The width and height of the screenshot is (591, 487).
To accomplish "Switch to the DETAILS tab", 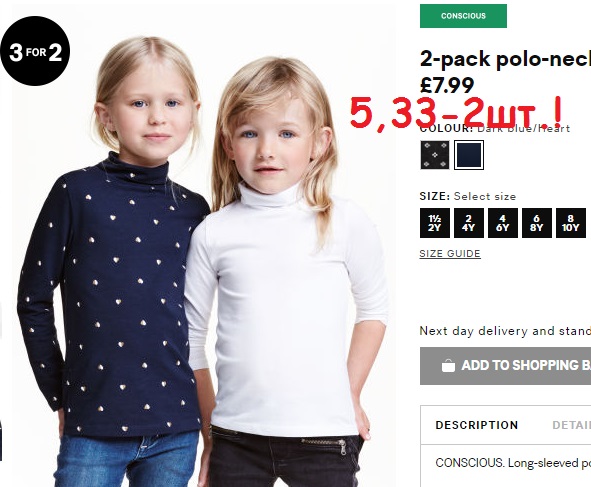I will [571, 425].
